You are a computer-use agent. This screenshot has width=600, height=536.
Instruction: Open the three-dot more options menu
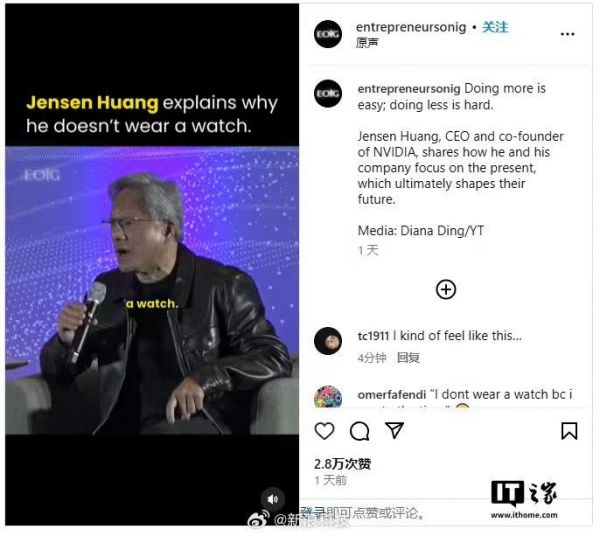point(567,34)
